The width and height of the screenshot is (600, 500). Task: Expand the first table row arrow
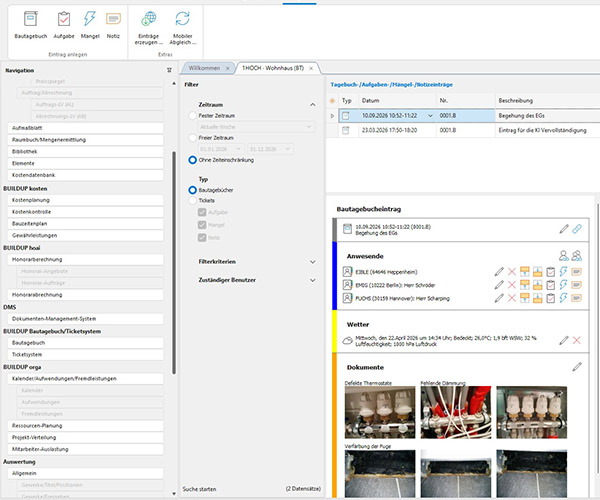332,116
